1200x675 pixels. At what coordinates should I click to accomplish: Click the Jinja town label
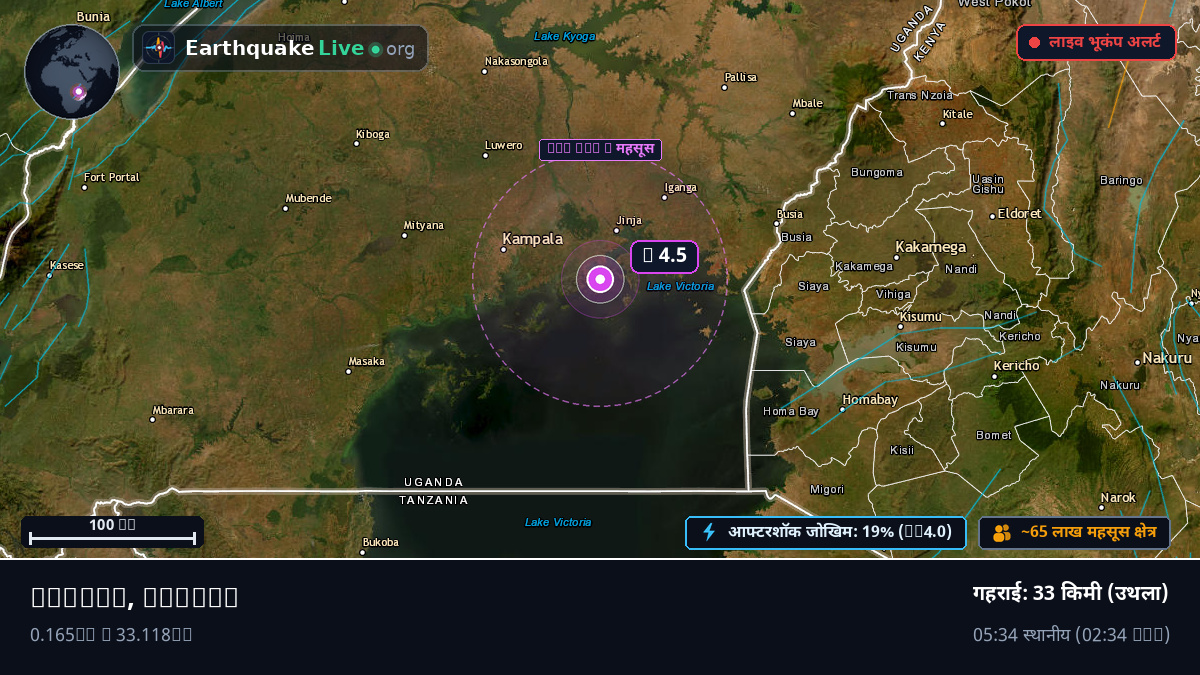629,221
